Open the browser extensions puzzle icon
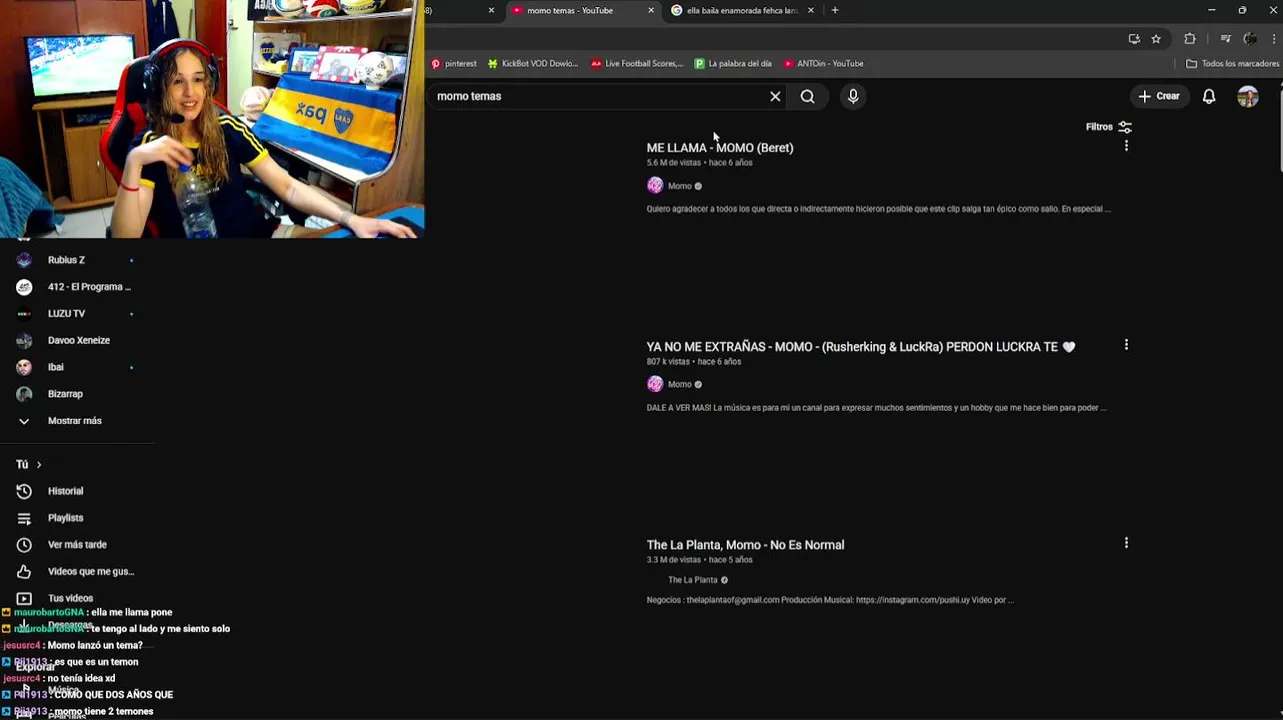The image size is (1283, 720). click(1190, 39)
